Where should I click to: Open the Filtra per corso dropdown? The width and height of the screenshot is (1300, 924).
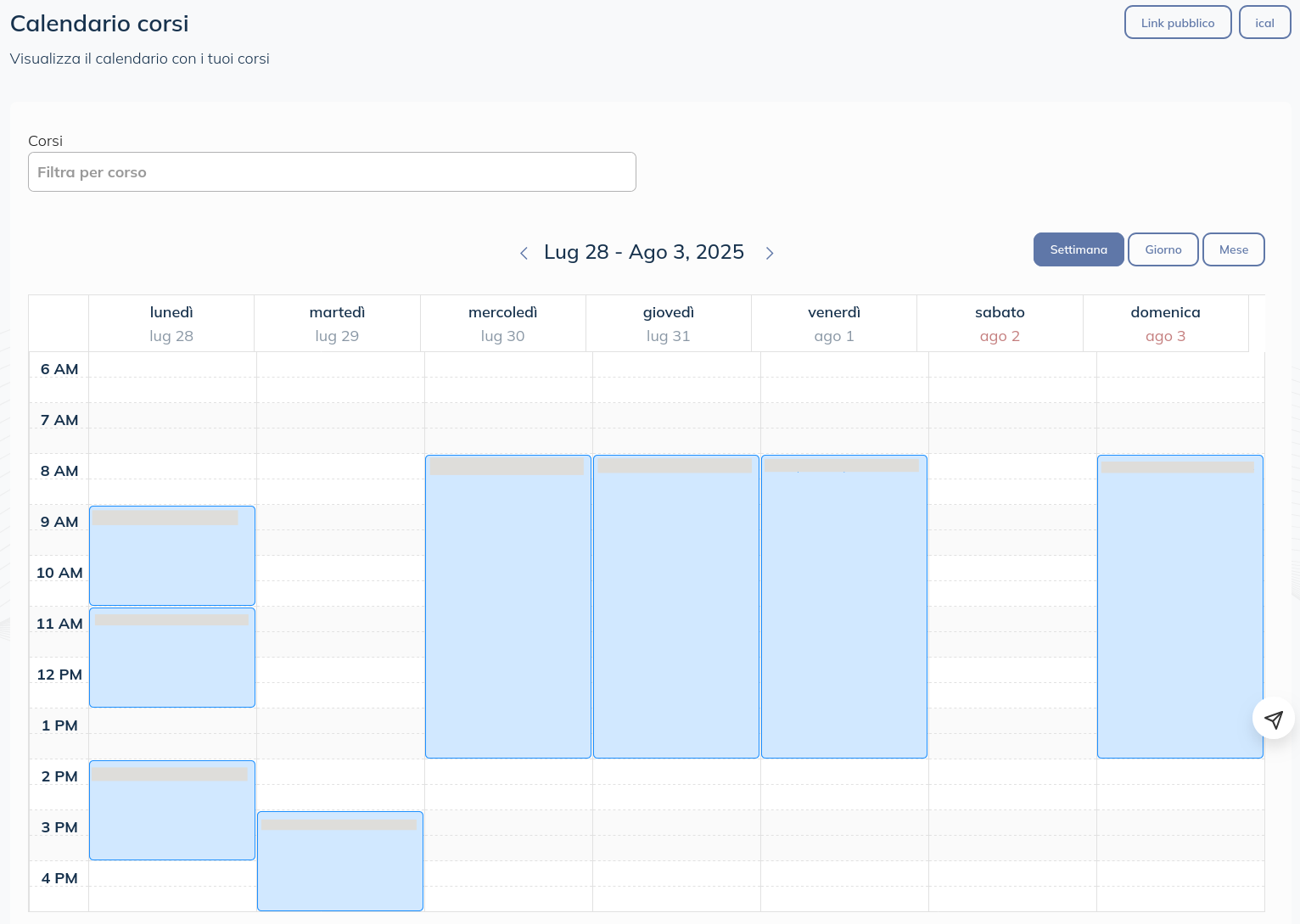point(332,172)
